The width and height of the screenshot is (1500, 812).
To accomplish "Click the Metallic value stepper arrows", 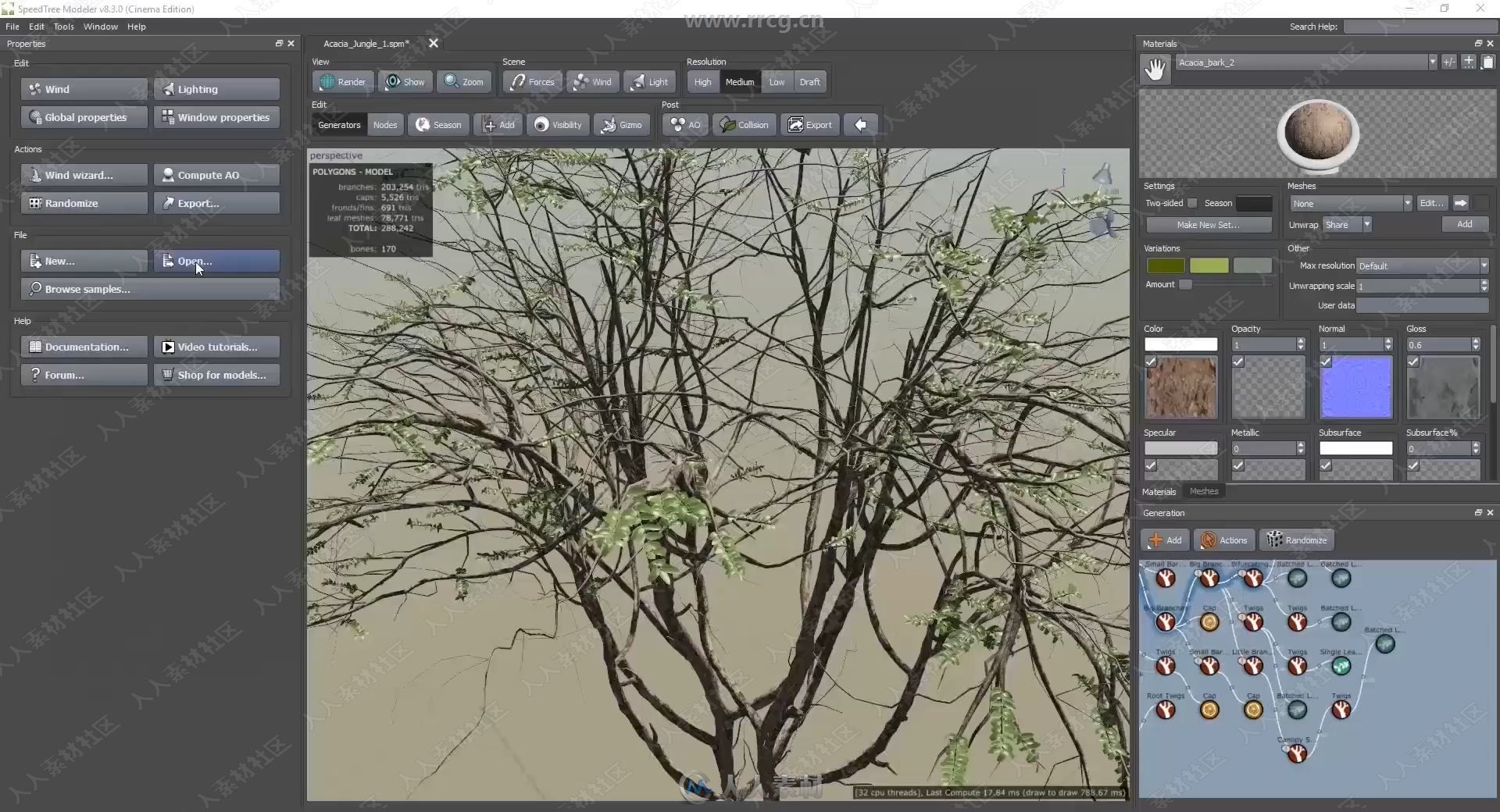I will tap(1300, 448).
